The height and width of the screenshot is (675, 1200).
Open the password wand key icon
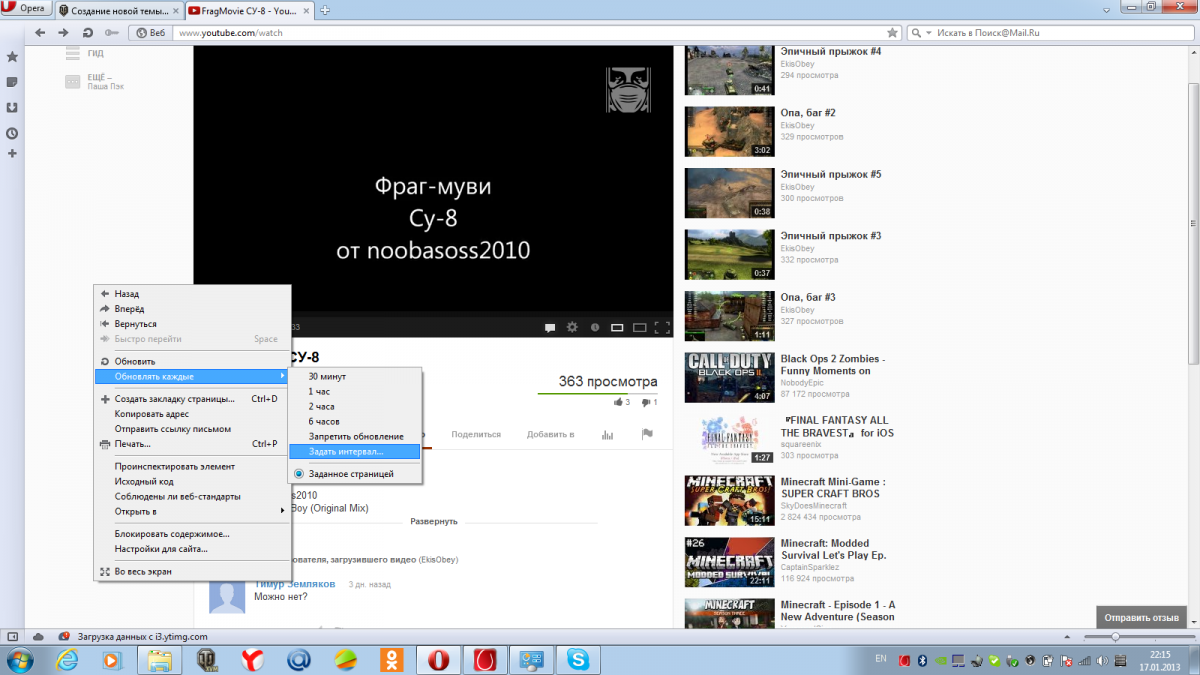(x=112, y=32)
